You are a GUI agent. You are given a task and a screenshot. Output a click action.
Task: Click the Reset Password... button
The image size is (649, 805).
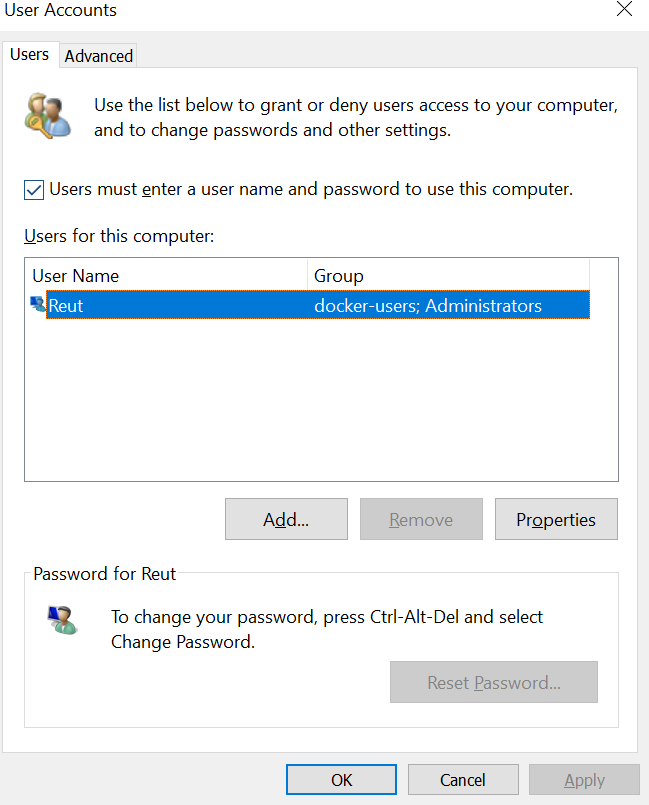[x=493, y=683]
